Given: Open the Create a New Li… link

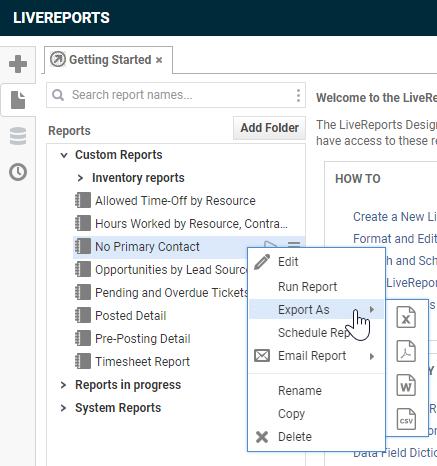Looking at the screenshot, I should tap(395, 217).
